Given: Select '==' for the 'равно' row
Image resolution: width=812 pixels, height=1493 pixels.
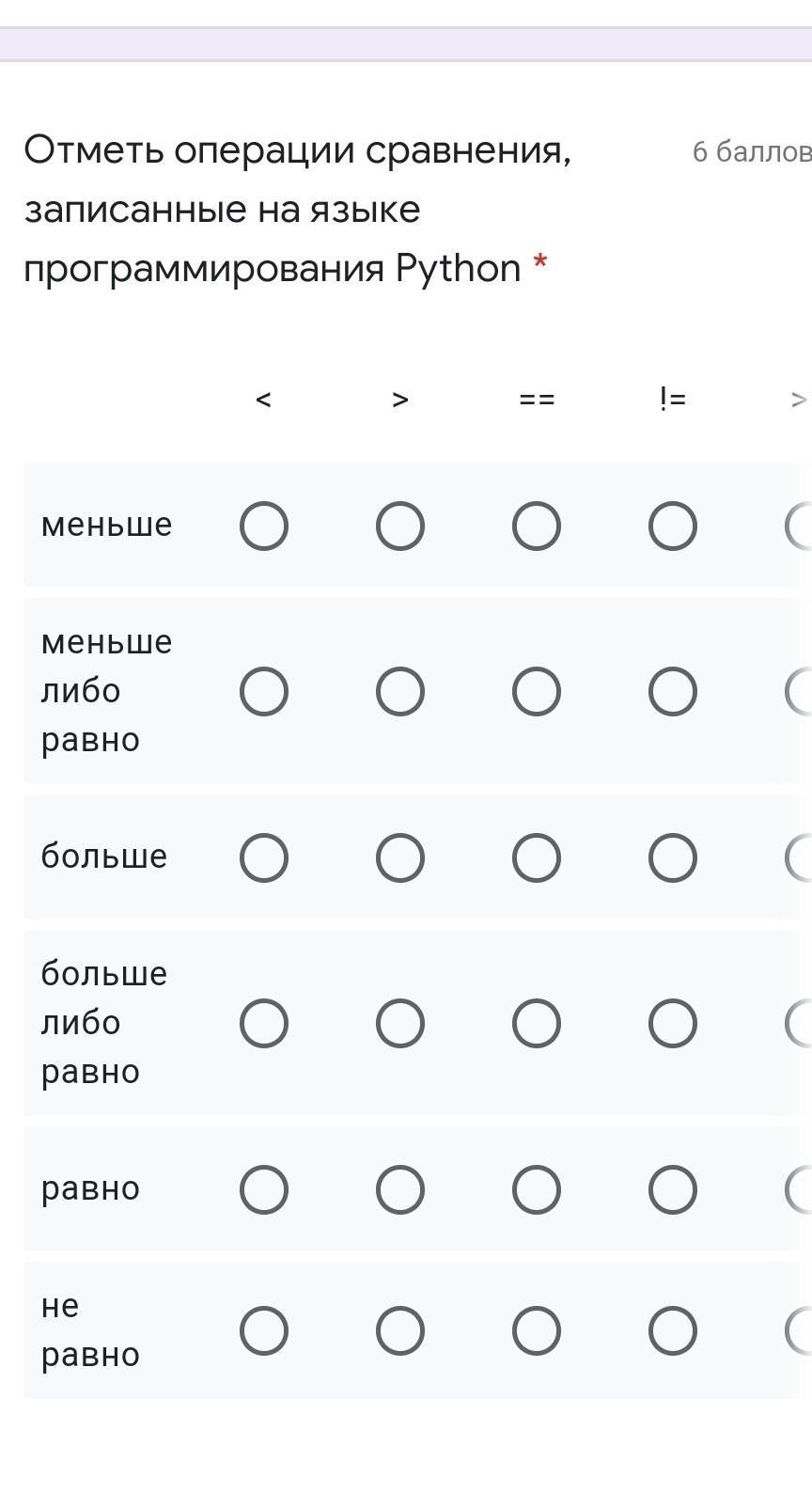Looking at the screenshot, I should tap(537, 1189).
